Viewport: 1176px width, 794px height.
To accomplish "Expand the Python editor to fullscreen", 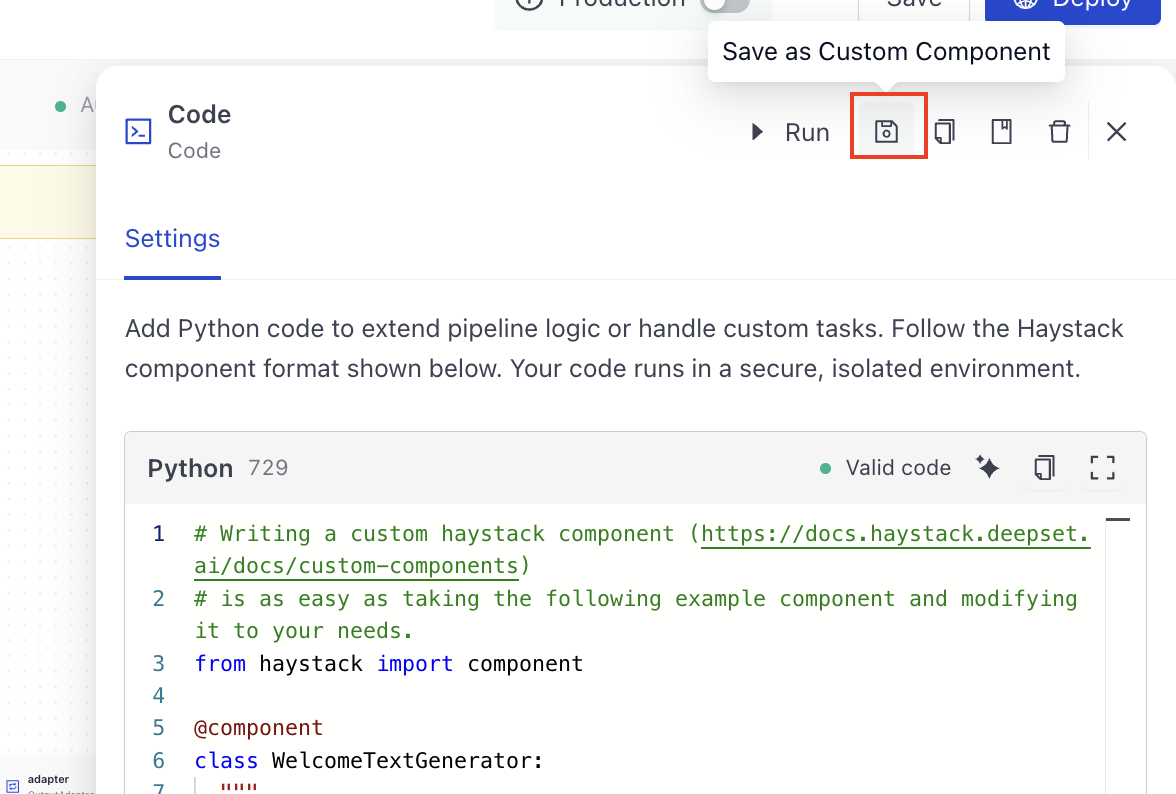I will (x=1102, y=467).
